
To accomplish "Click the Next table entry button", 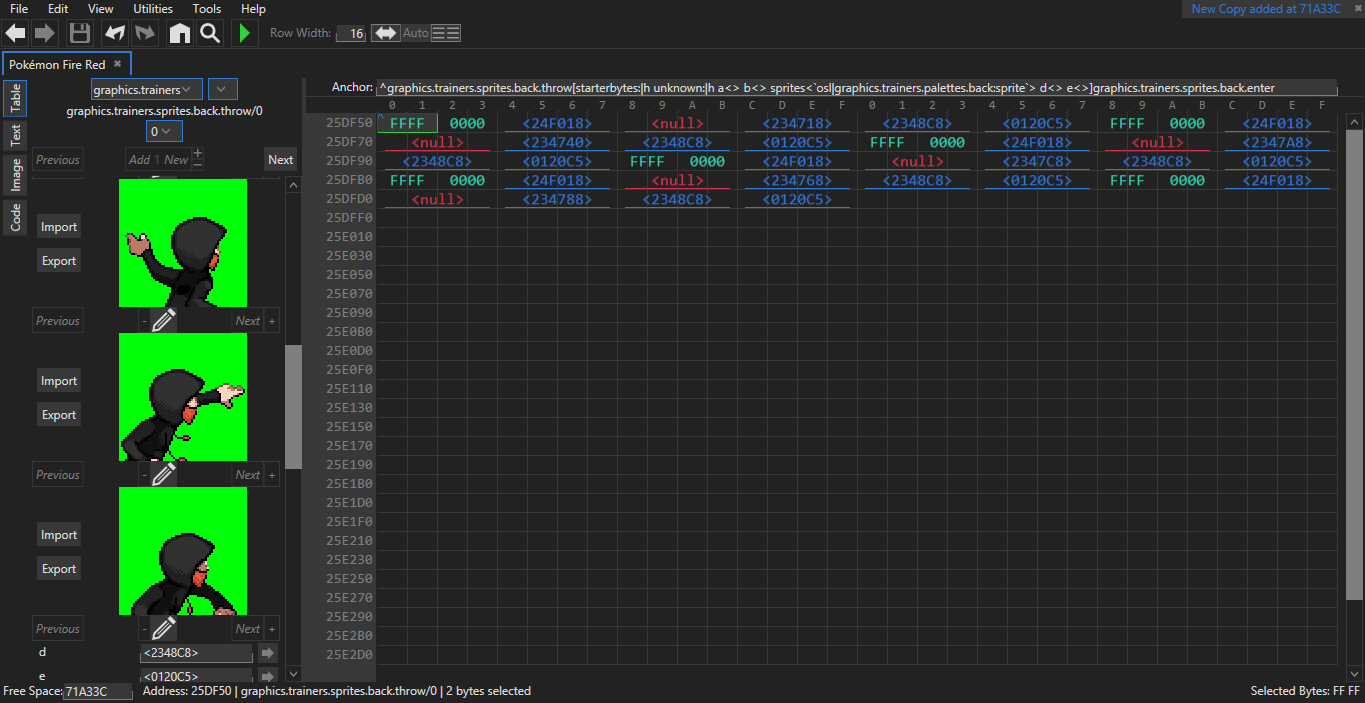I will coord(281,160).
